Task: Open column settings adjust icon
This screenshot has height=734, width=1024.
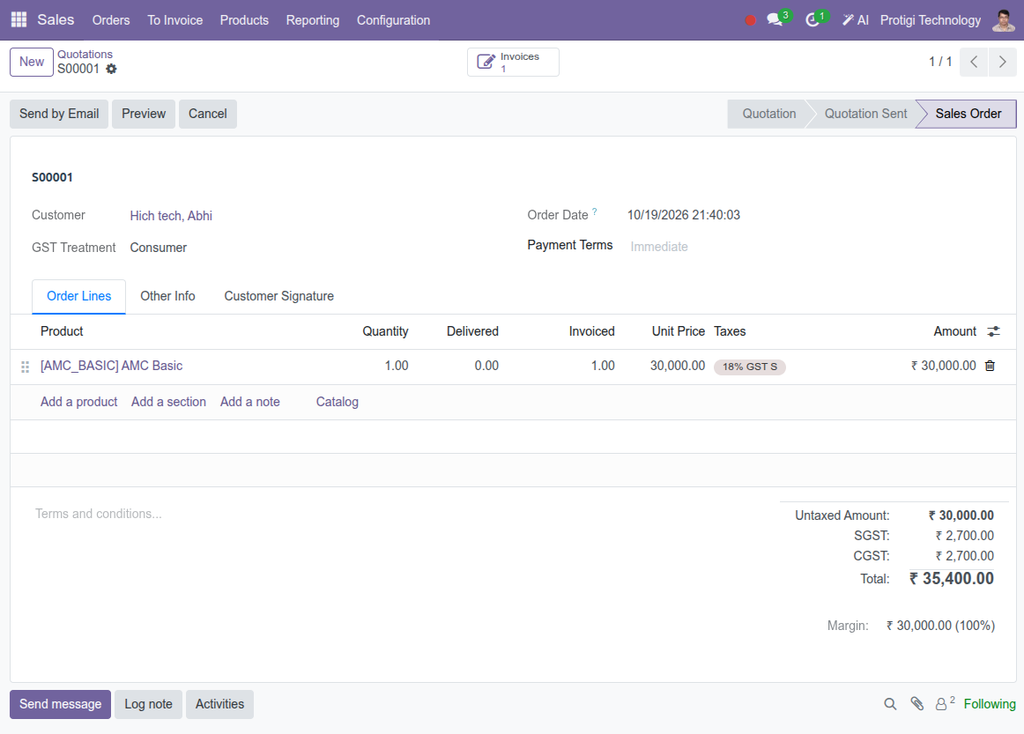Action: 993,331
